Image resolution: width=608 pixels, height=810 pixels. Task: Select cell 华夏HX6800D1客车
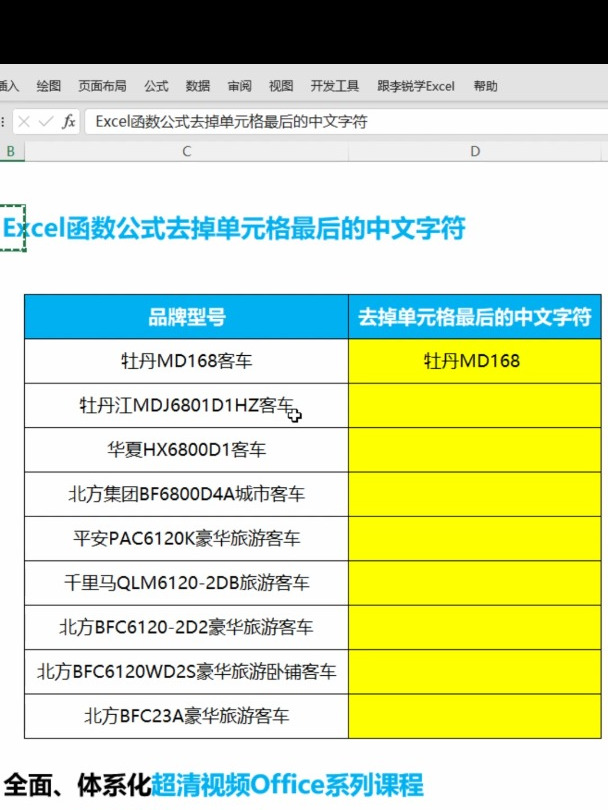click(x=186, y=450)
